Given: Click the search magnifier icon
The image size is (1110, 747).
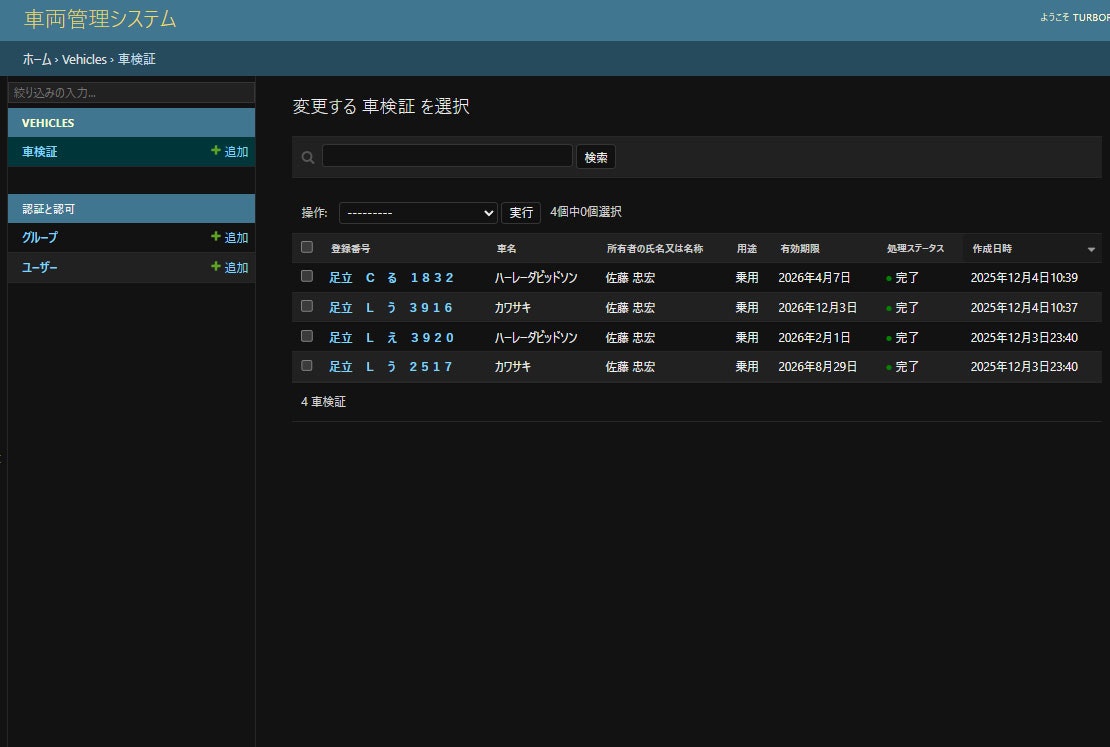Looking at the screenshot, I should (x=308, y=157).
